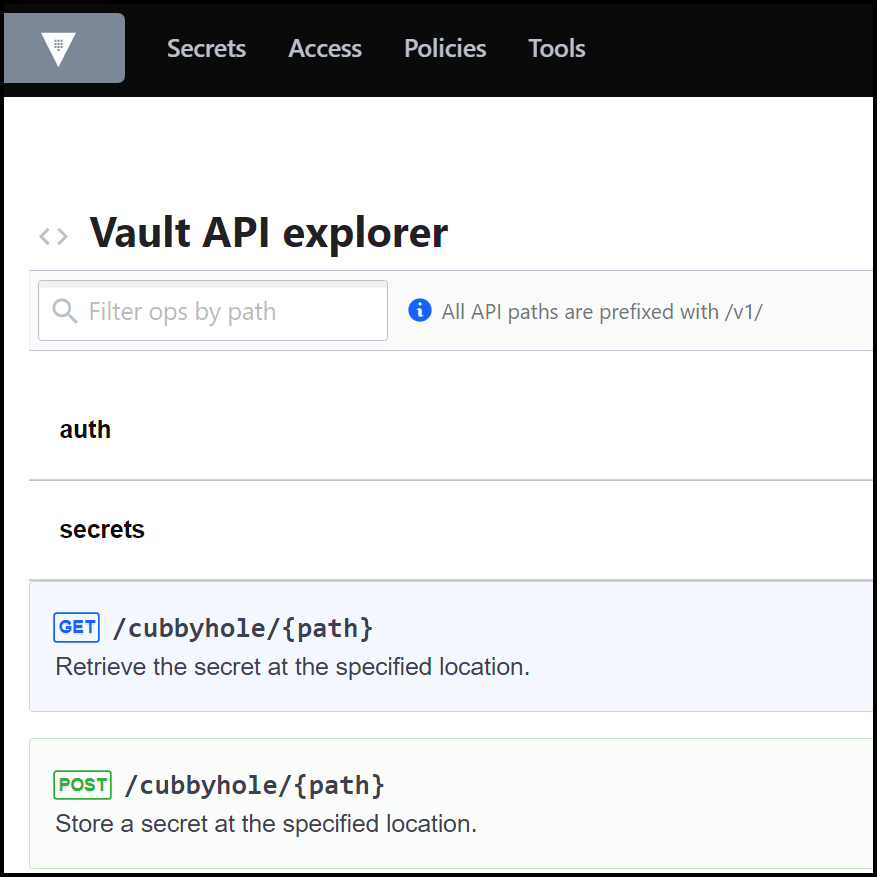This screenshot has width=877, height=877.
Task: Click the magnifying glass search icon
Action: (64, 311)
